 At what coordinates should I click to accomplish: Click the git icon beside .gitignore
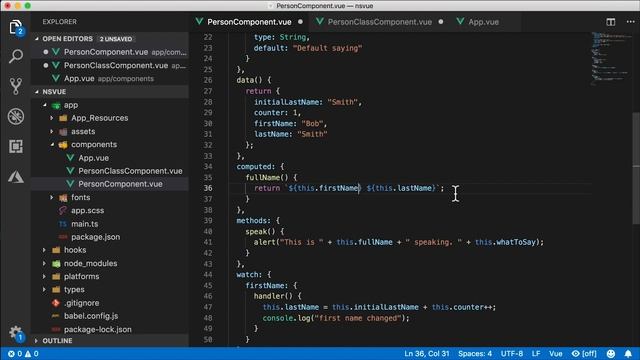[56, 303]
